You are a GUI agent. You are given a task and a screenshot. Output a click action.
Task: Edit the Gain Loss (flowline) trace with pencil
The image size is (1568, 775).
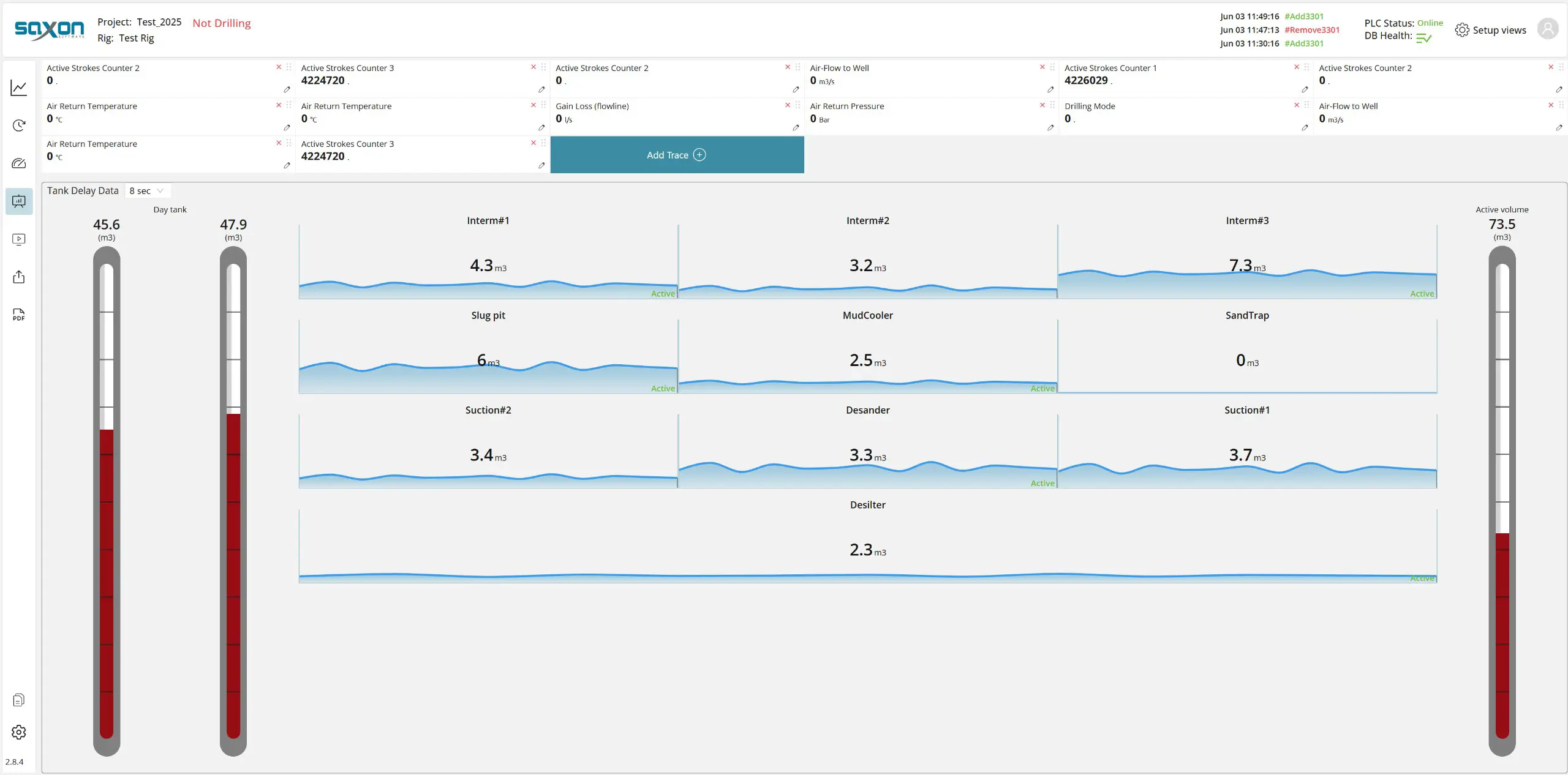796,128
